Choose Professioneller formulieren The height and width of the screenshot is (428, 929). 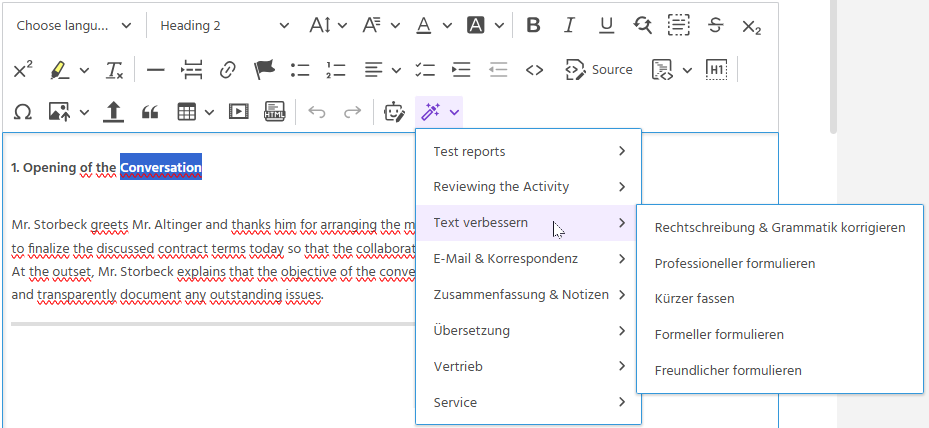coord(780,263)
